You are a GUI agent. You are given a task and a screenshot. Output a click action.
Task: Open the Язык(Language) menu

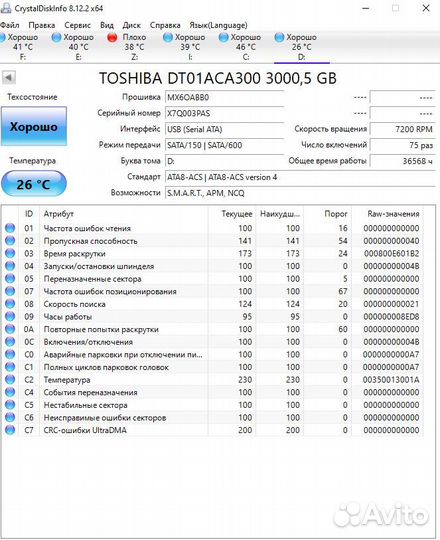tap(218, 25)
